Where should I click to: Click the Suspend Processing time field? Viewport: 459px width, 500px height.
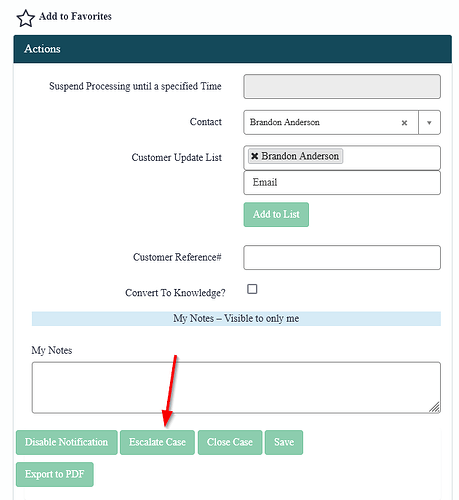click(x=342, y=86)
